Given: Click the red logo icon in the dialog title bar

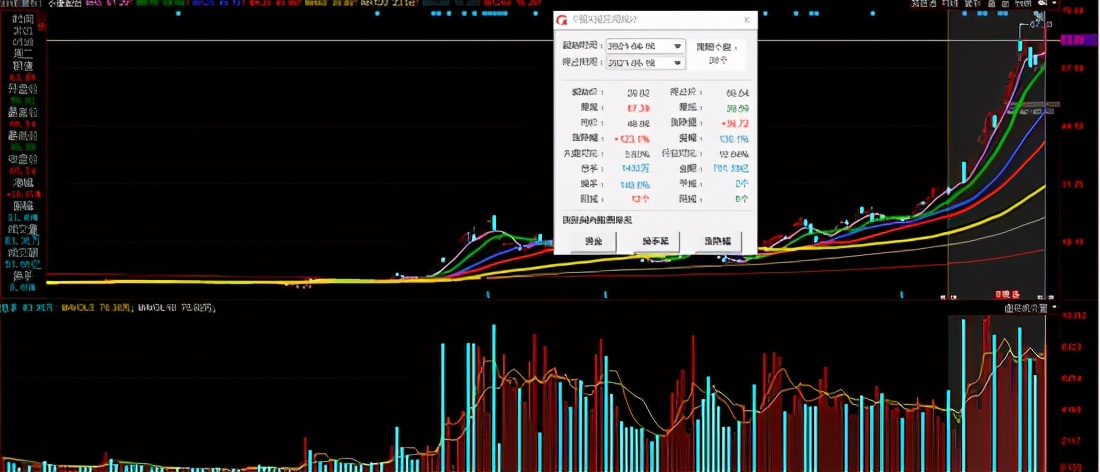Looking at the screenshot, I should tap(563, 20).
